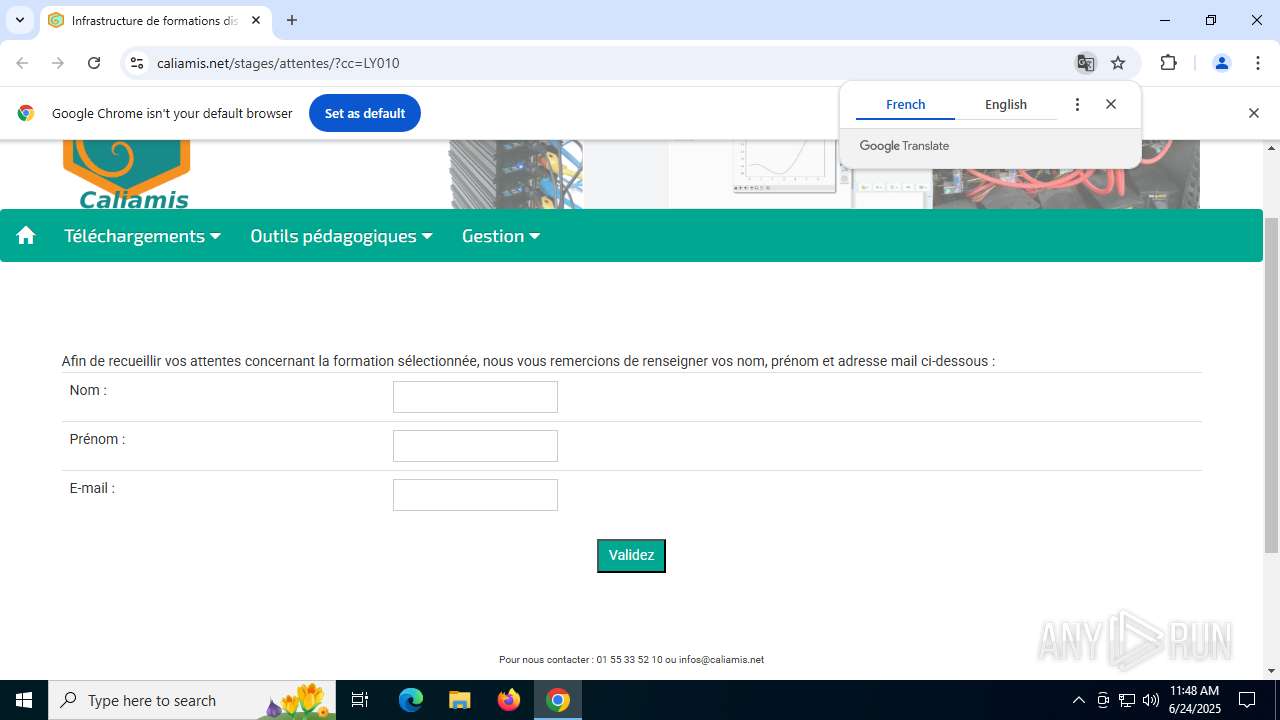Click the Caliamis logo

(x=127, y=175)
